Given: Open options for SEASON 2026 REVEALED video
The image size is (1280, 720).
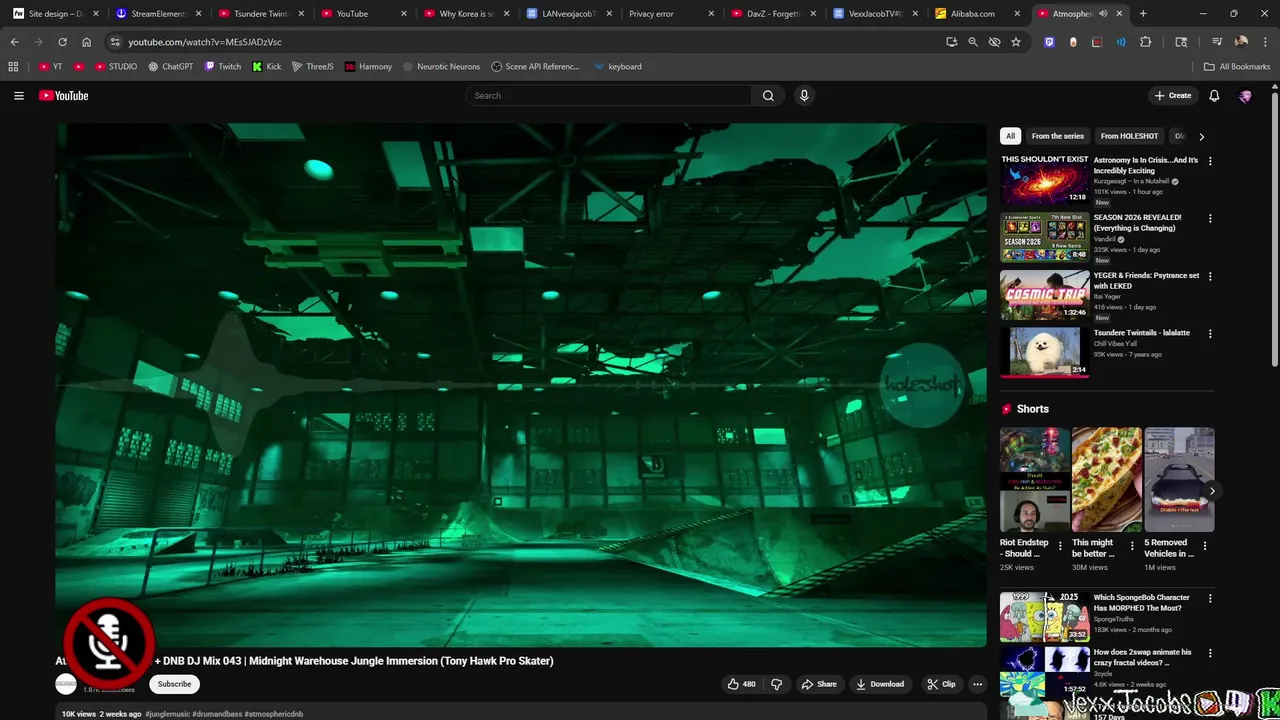Looking at the screenshot, I should pyautogui.click(x=1210, y=218).
